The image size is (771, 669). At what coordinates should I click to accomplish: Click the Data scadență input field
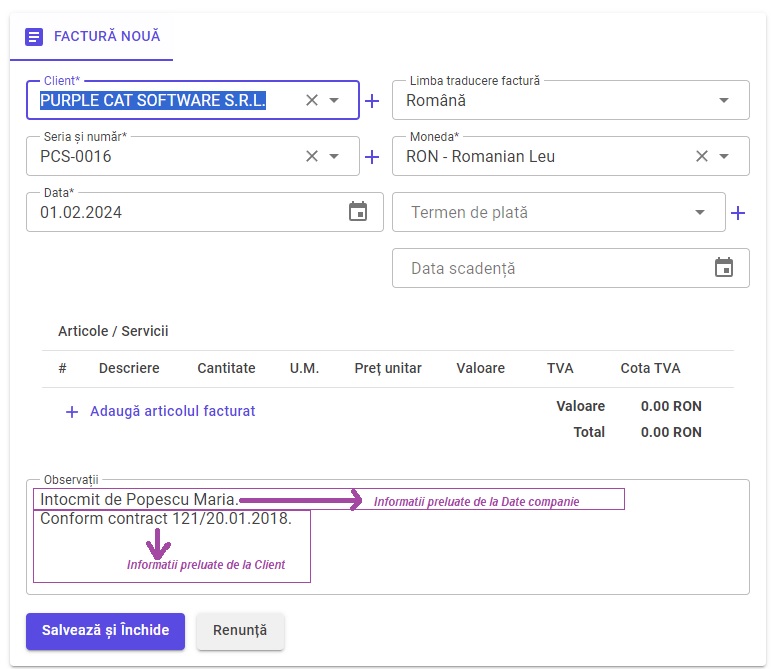tap(570, 268)
